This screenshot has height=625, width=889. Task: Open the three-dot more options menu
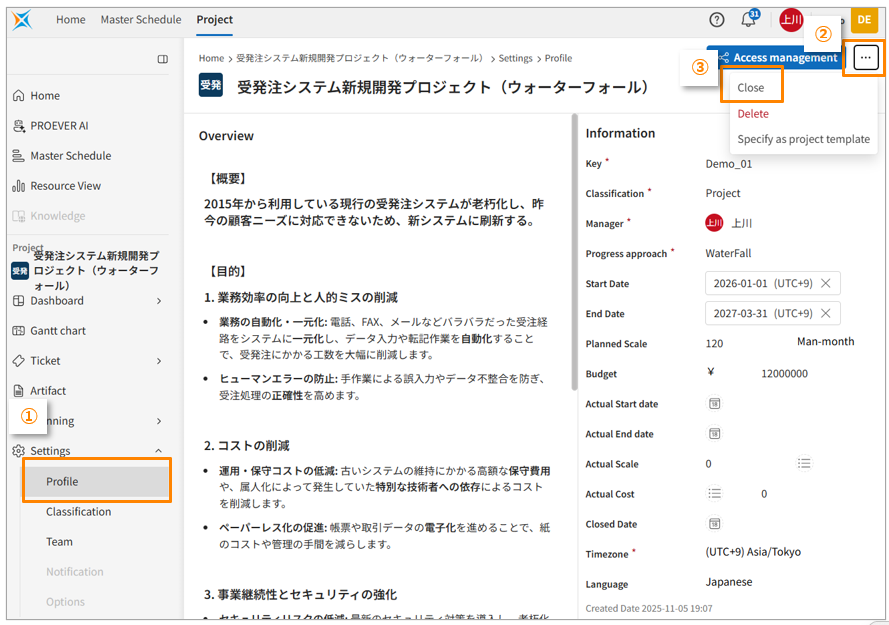point(865,58)
